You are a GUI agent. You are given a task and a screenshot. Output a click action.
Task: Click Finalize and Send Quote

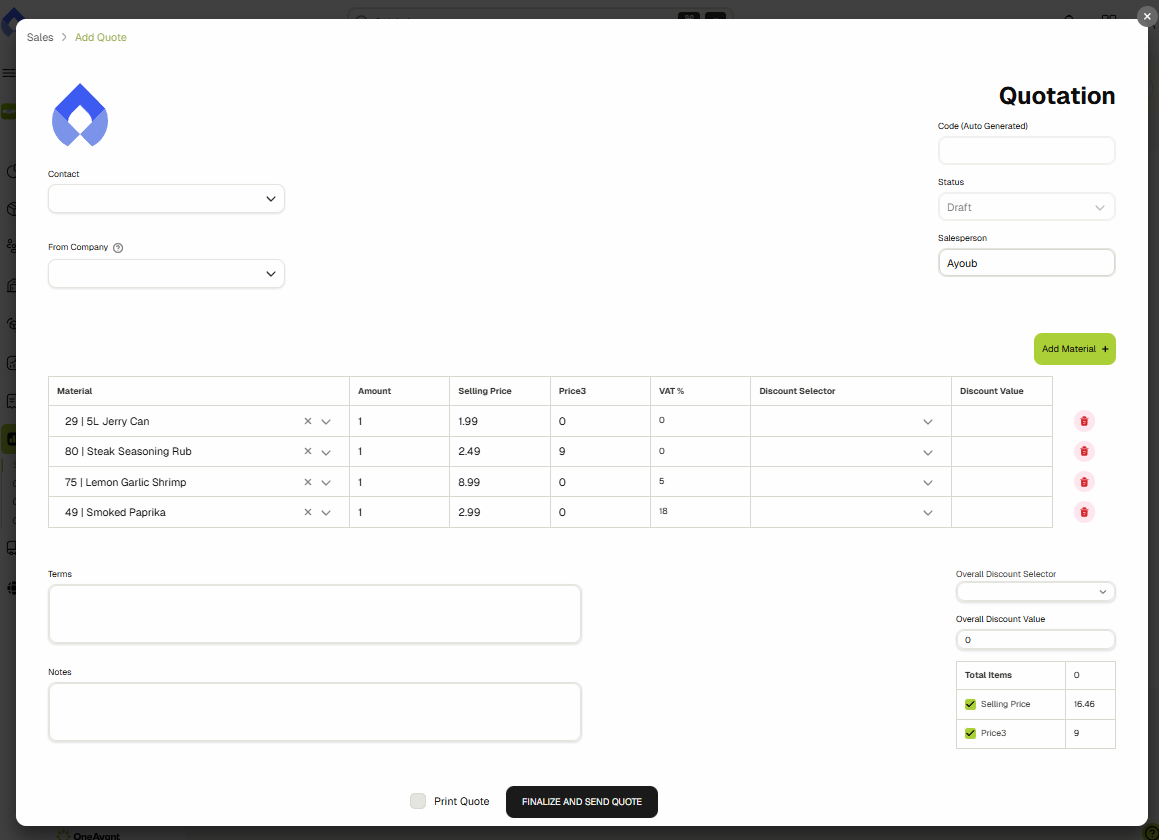[x=581, y=802]
